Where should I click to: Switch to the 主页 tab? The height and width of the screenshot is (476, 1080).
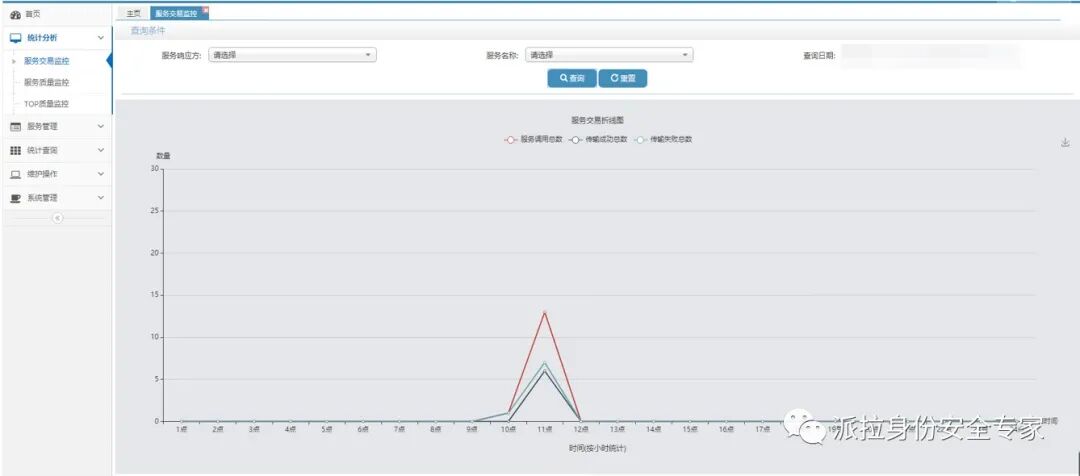click(x=134, y=13)
